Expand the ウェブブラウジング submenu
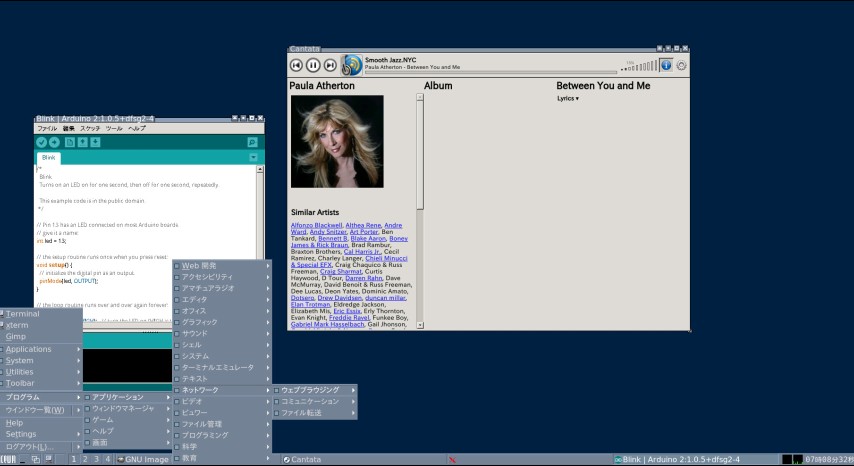854x466 pixels. (315, 390)
